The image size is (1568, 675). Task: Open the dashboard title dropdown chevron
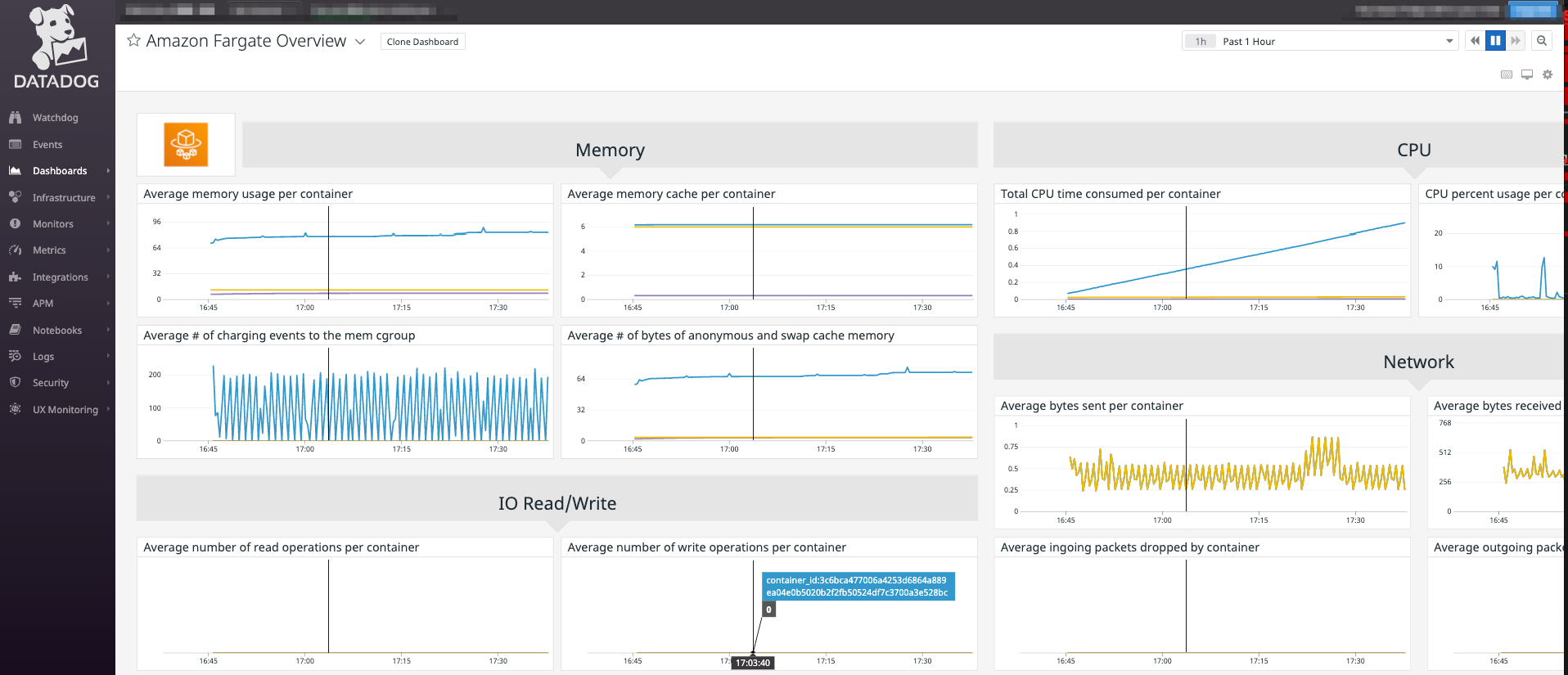360,42
